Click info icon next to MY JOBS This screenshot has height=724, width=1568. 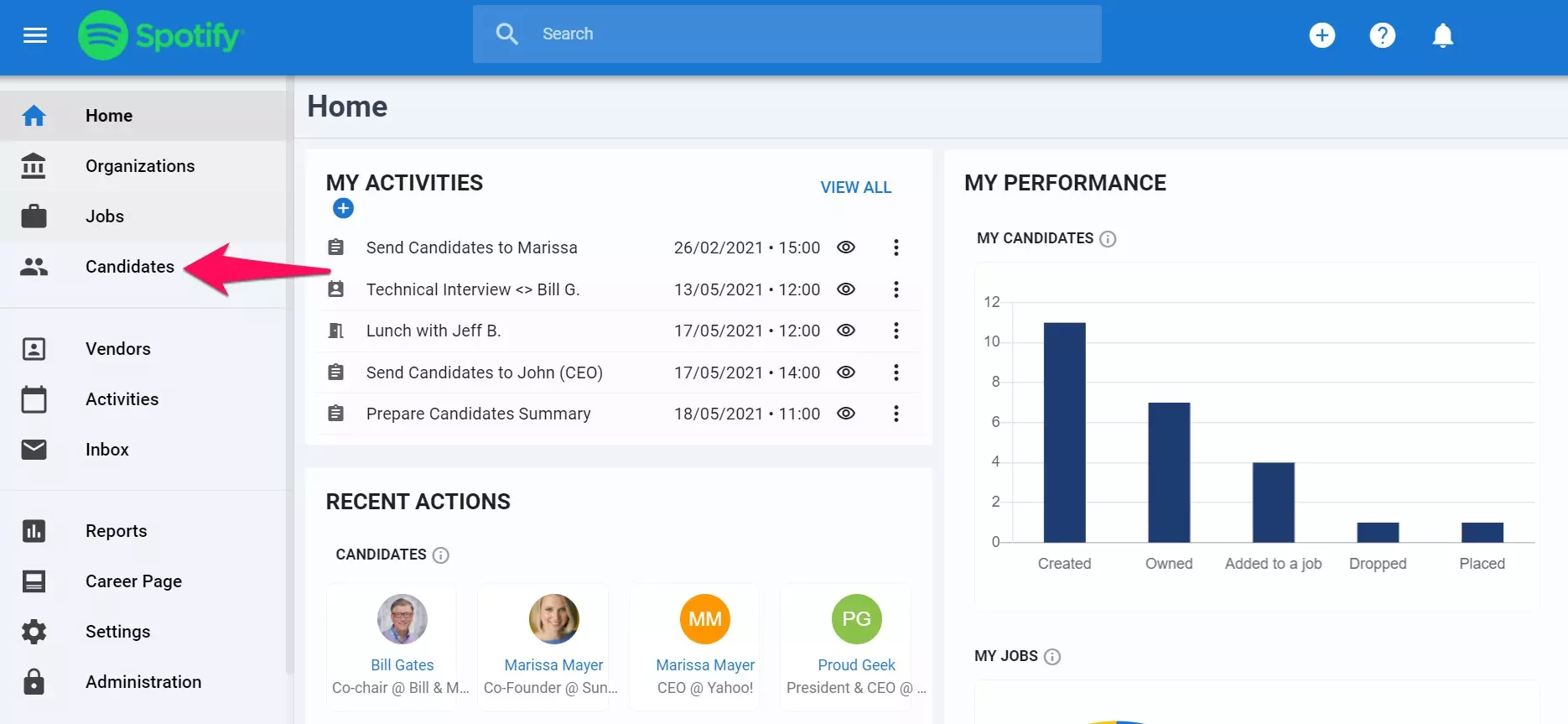(1052, 657)
